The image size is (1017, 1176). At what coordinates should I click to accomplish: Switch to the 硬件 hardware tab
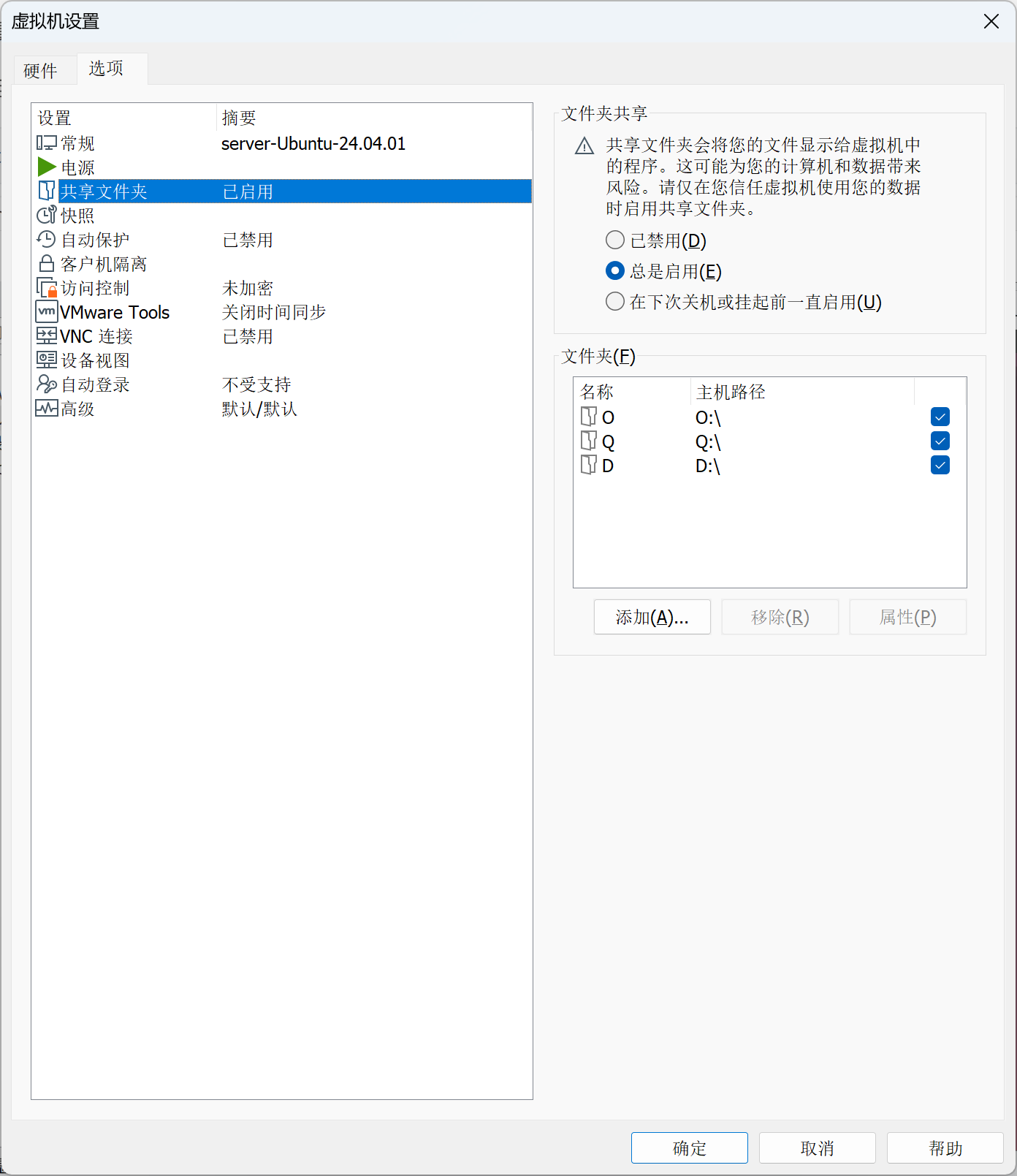point(40,71)
